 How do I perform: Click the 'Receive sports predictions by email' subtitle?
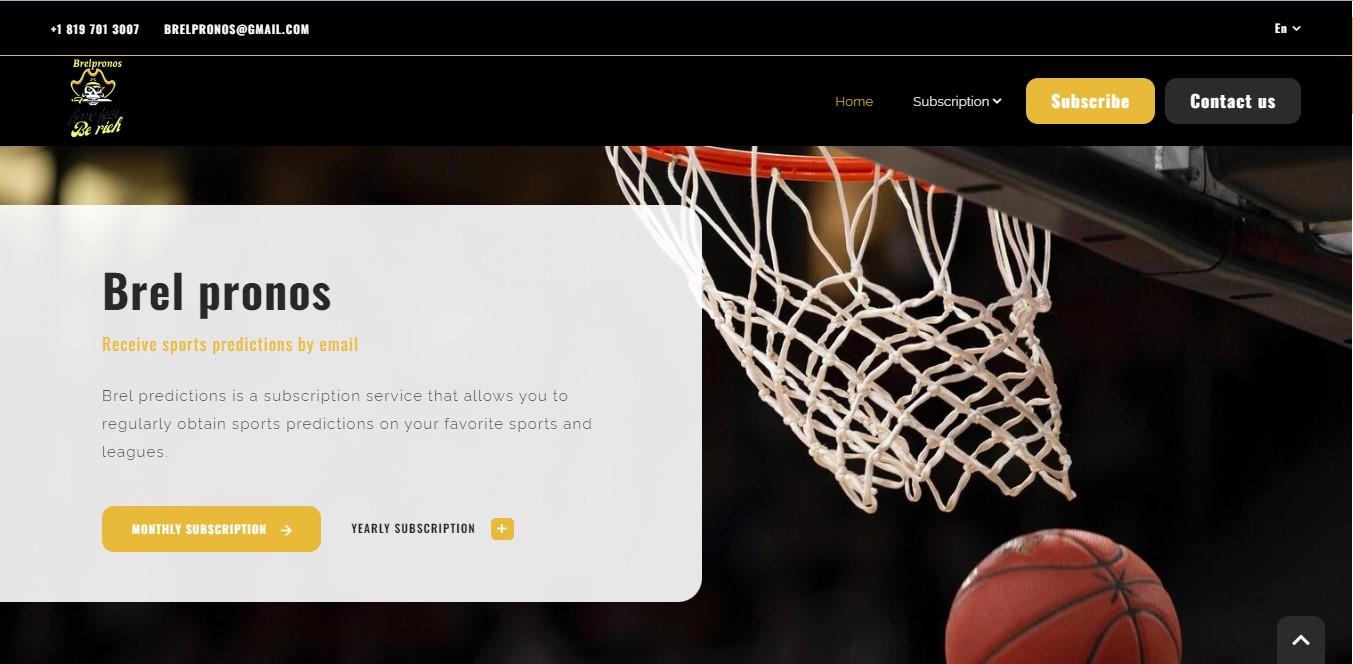point(230,344)
